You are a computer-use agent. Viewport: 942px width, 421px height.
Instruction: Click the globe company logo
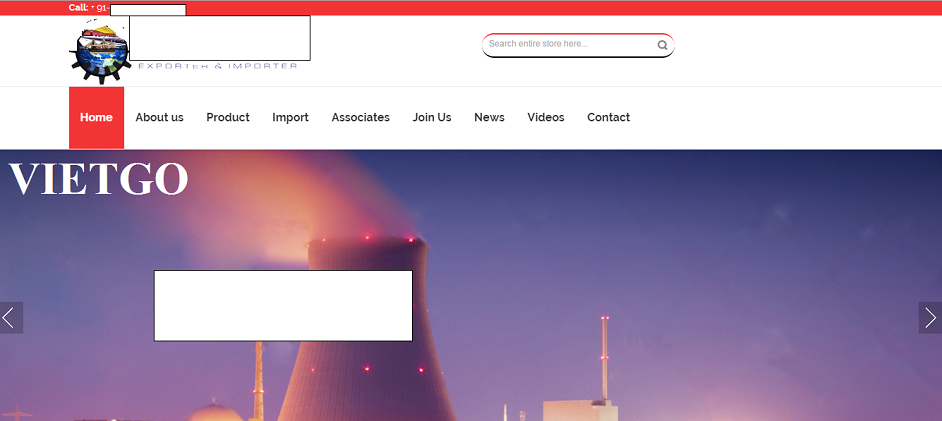click(100, 51)
